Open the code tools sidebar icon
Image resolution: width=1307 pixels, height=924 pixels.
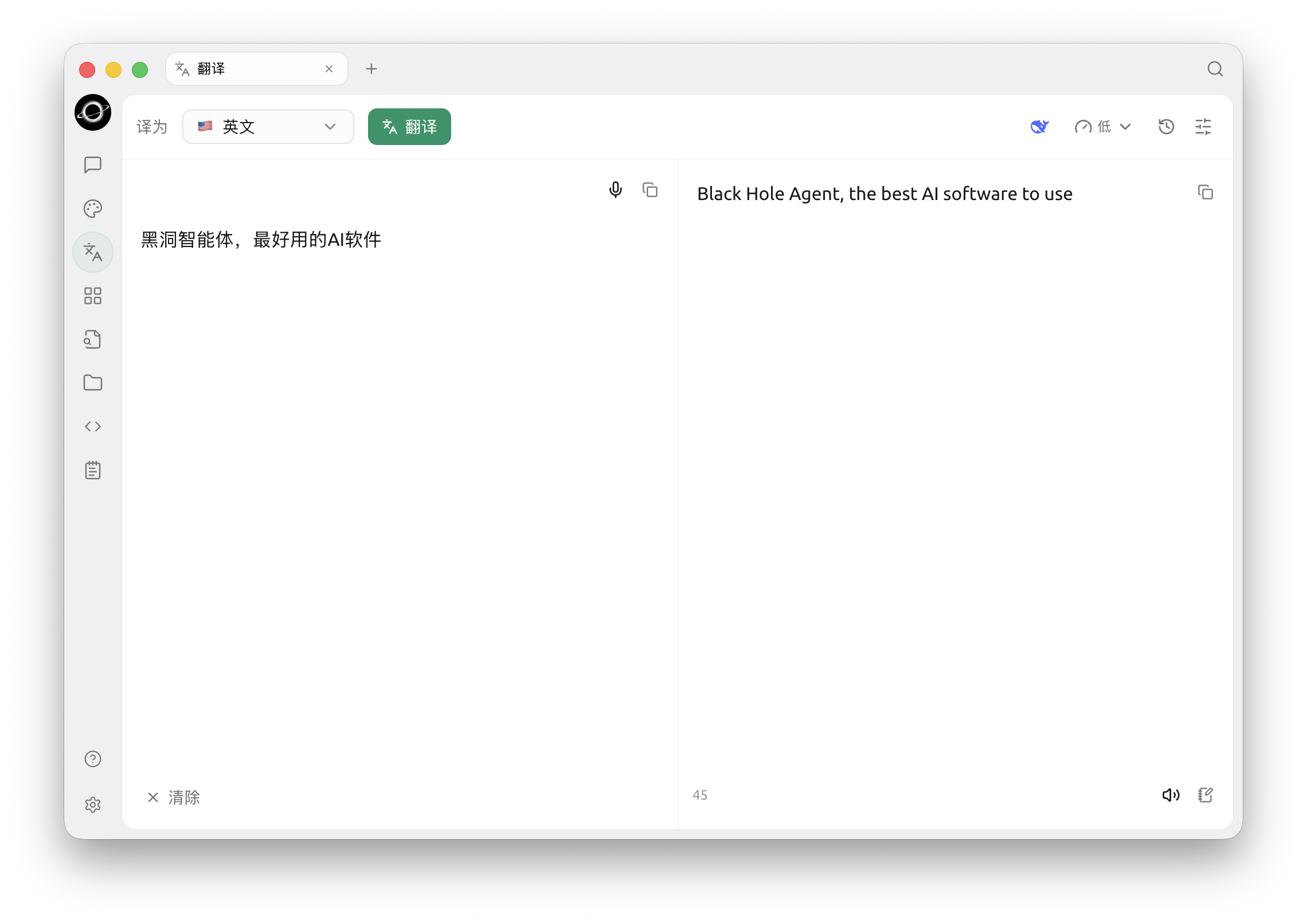tap(93, 426)
